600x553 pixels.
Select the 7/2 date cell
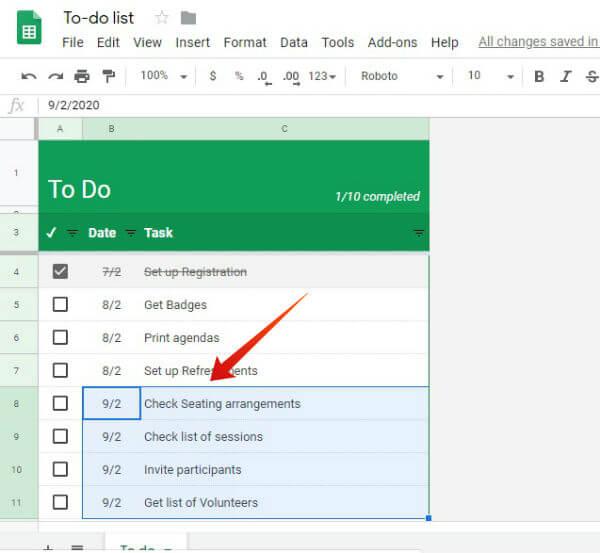click(111, 272)
